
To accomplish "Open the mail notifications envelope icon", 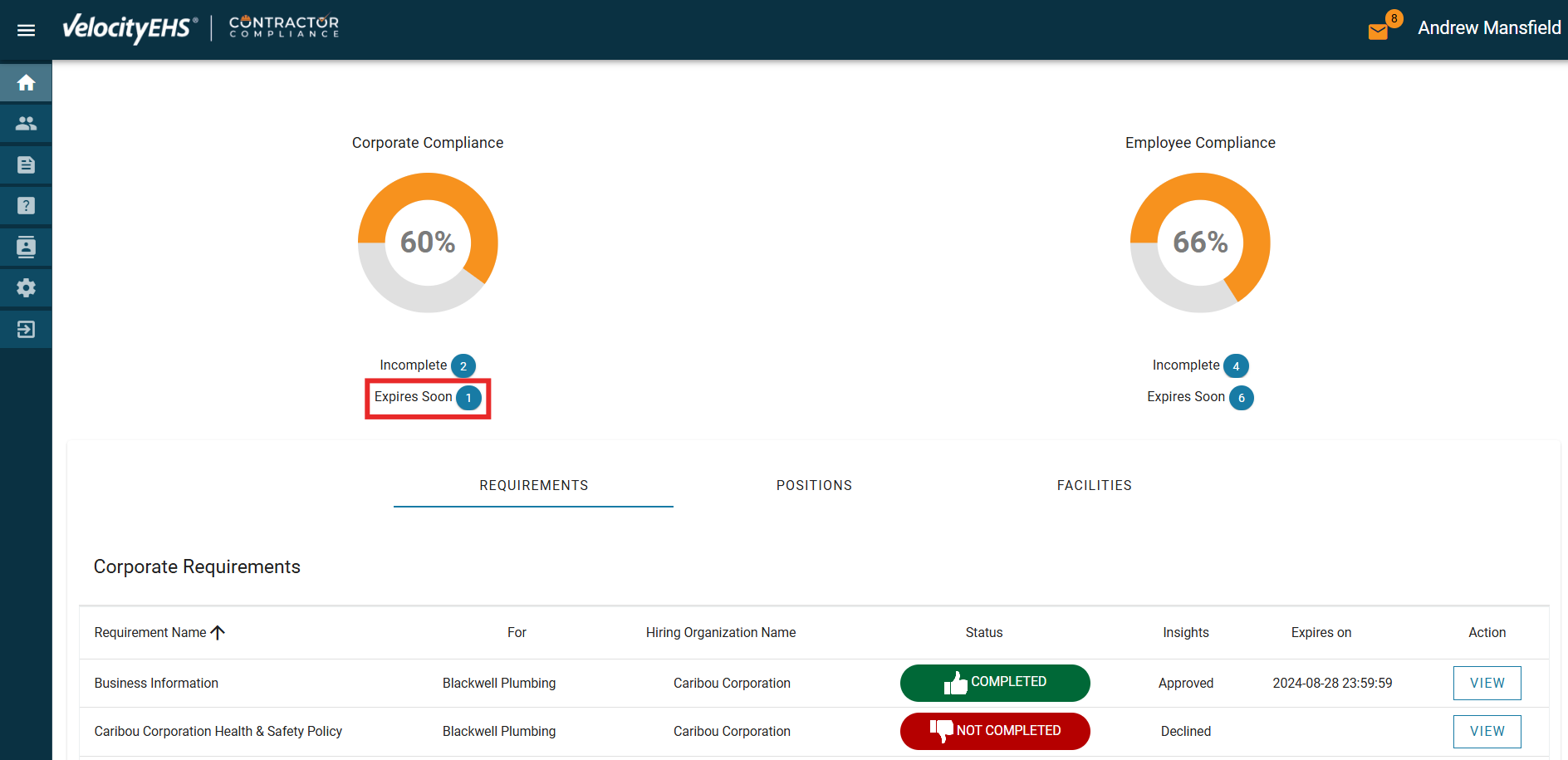I will click(x=1378, y=32).
